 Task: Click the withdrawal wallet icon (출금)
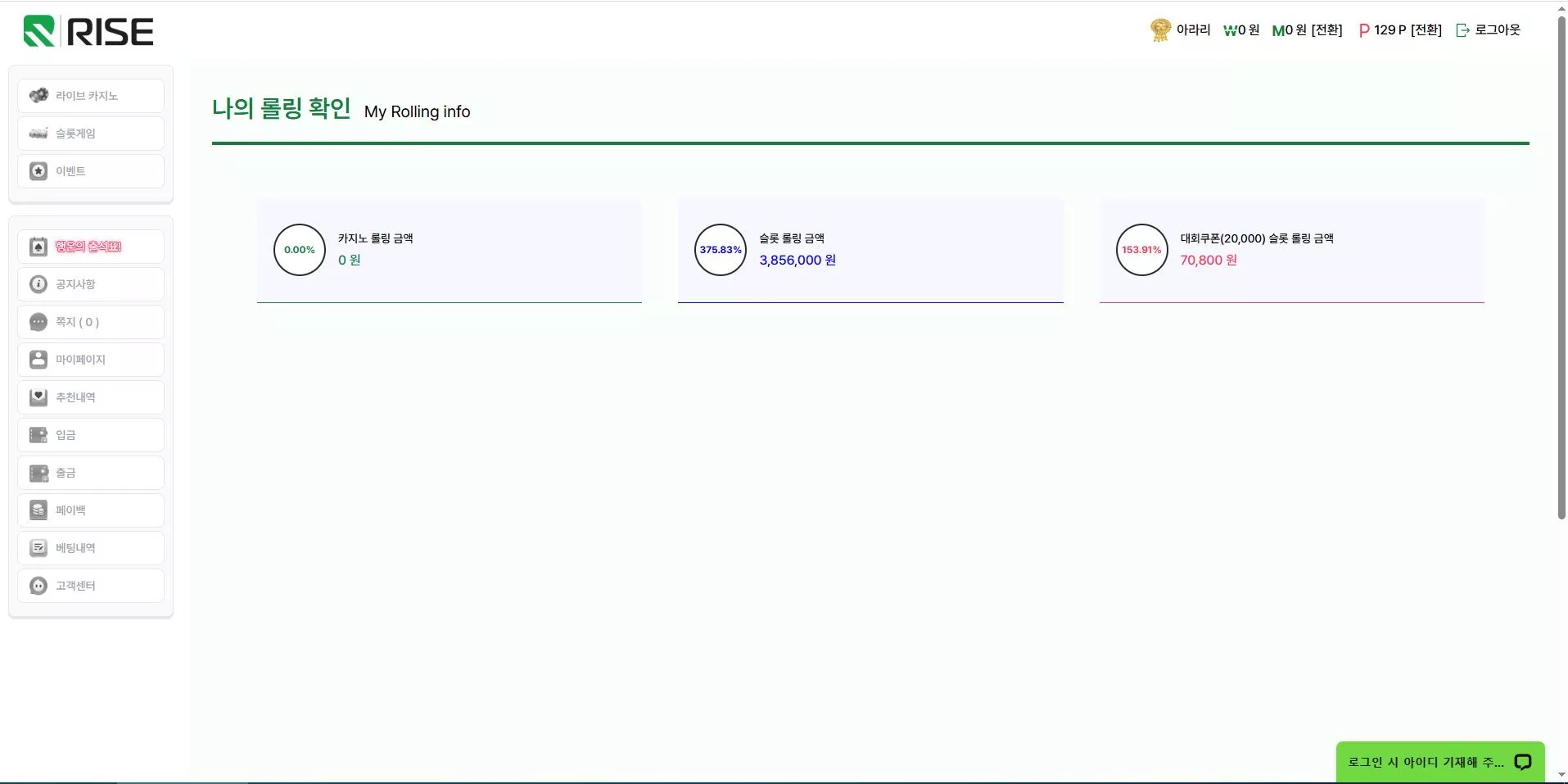pyautogui.click(x=38, y=473)
